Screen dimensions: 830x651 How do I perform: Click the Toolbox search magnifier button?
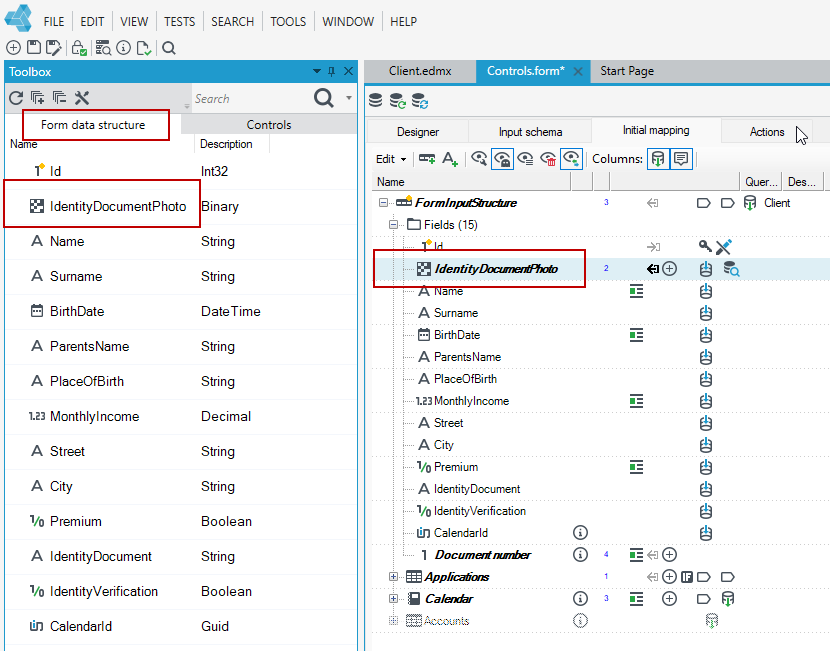[323, 98]
